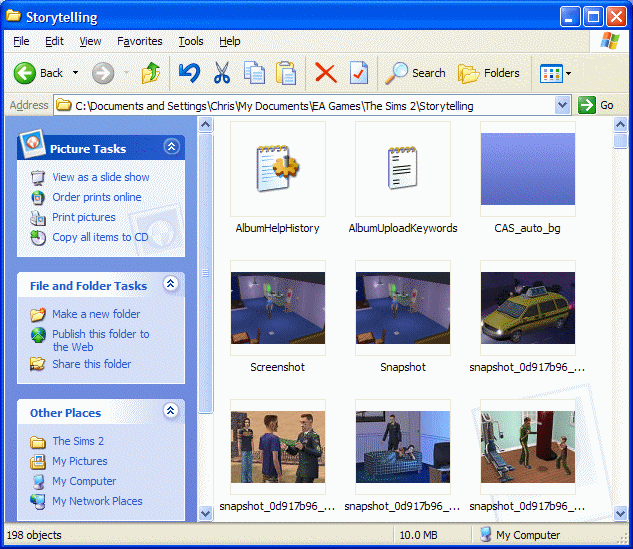
Task: Toggle the Folders pane
Action: coord(488,73)
